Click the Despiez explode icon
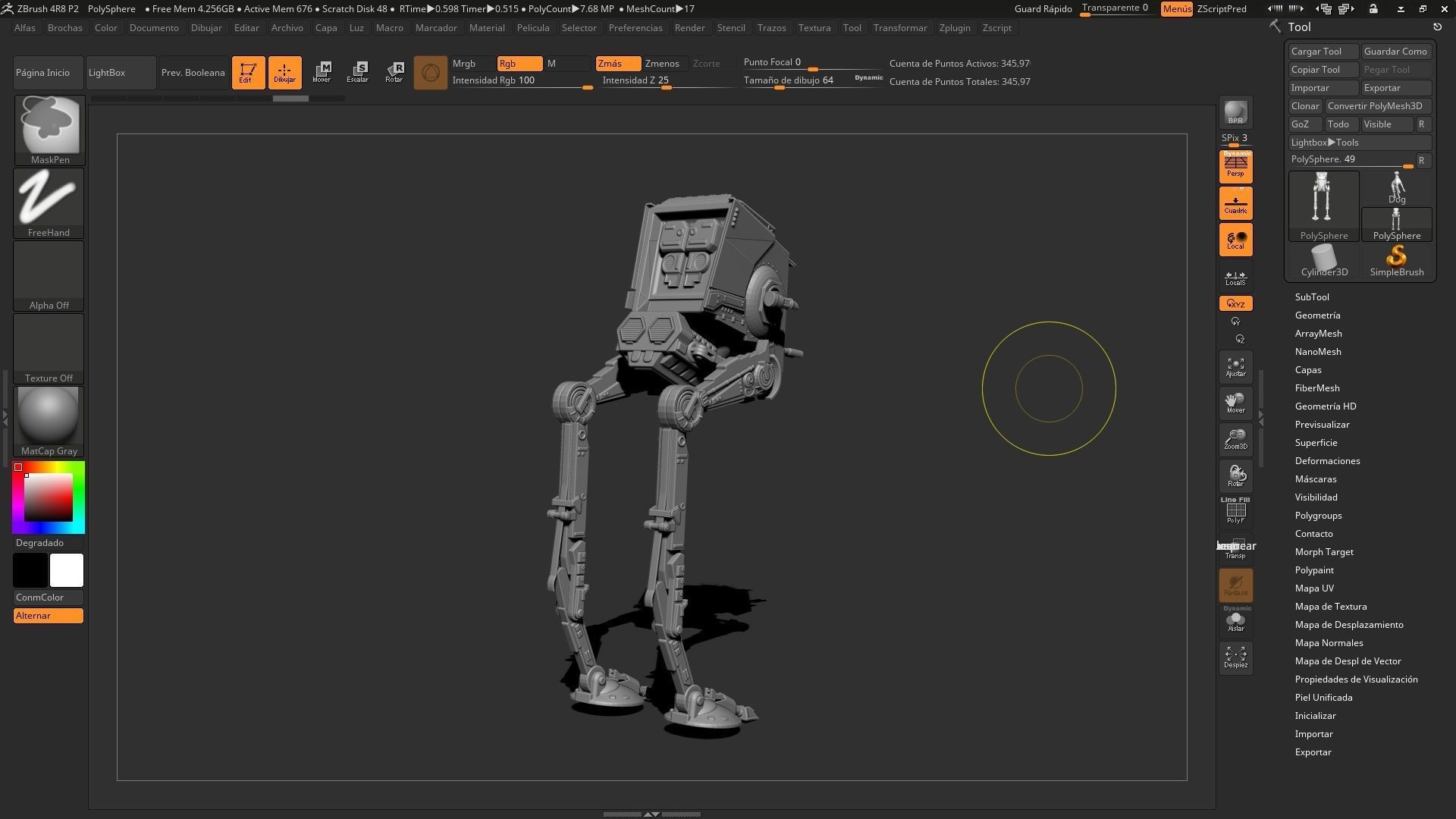The width and height of the screenshot is (1456, 819). (x=1235, y=657)
